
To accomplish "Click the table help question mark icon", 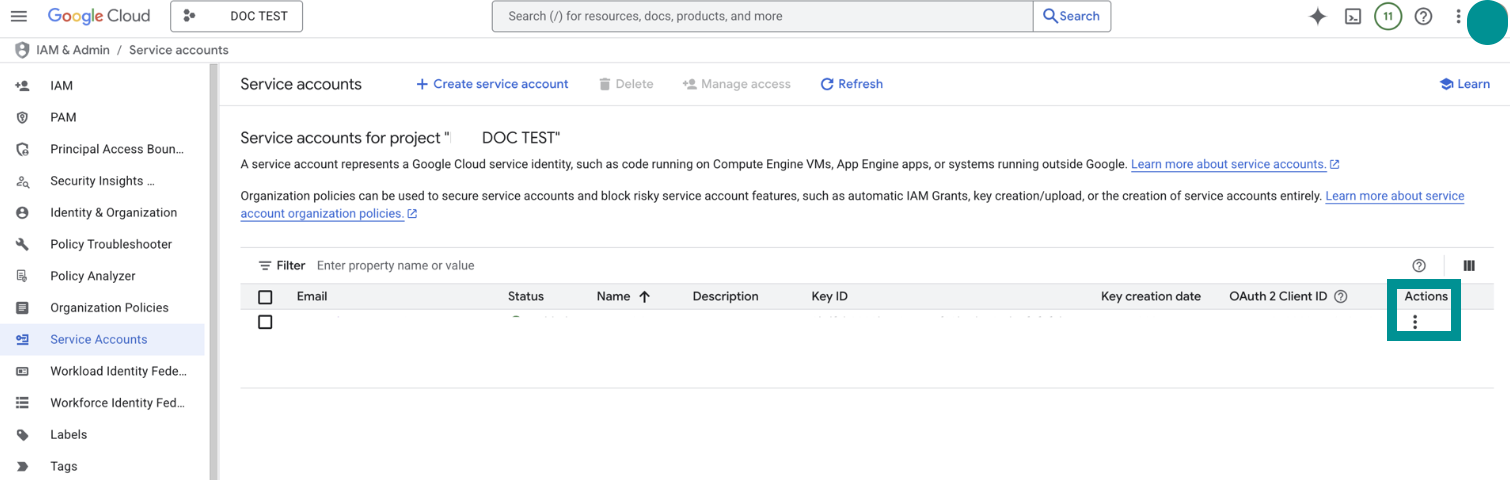I will [1419, 266].
